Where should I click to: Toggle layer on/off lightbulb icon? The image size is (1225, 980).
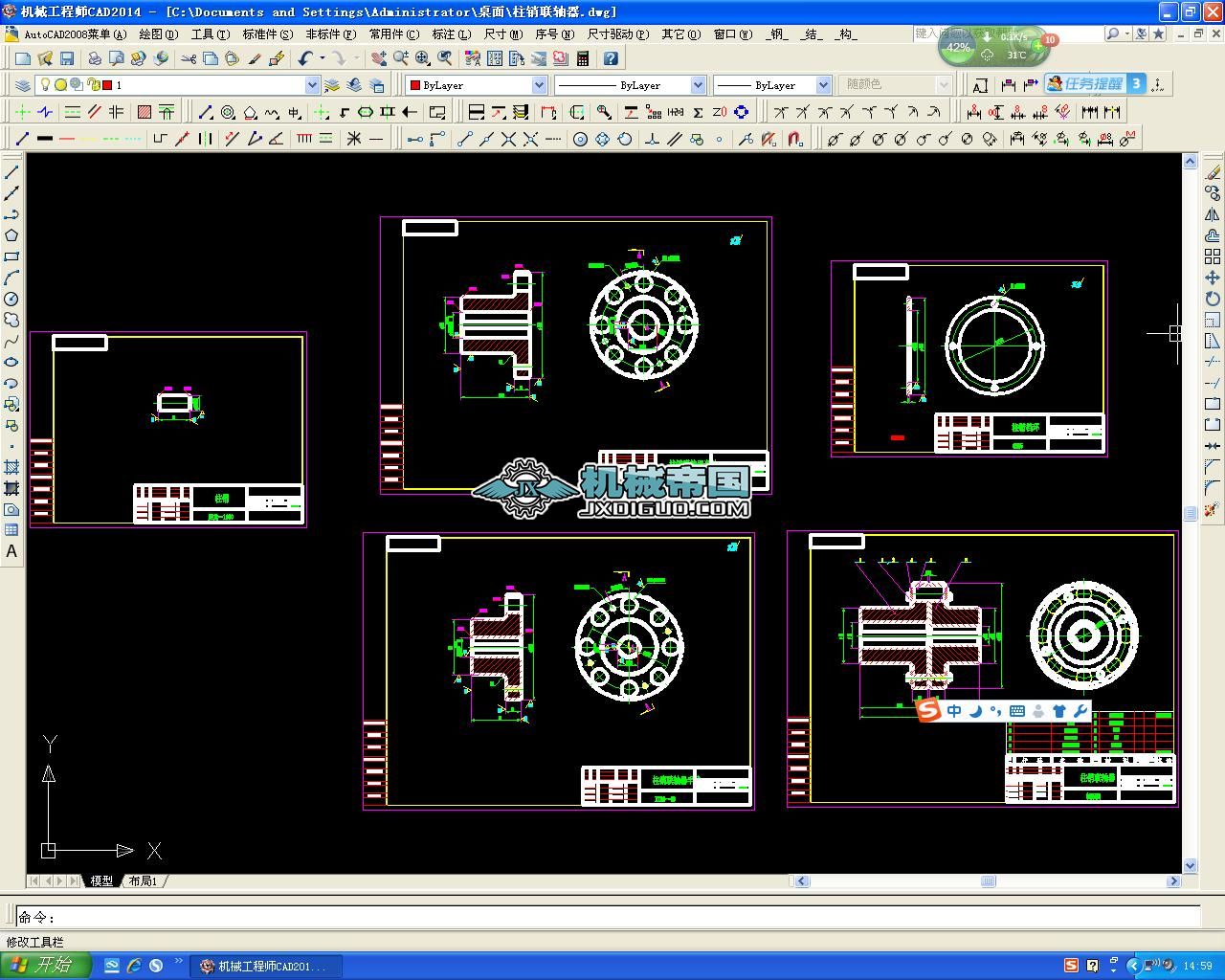pyautogui.click(x=44, y=85)
